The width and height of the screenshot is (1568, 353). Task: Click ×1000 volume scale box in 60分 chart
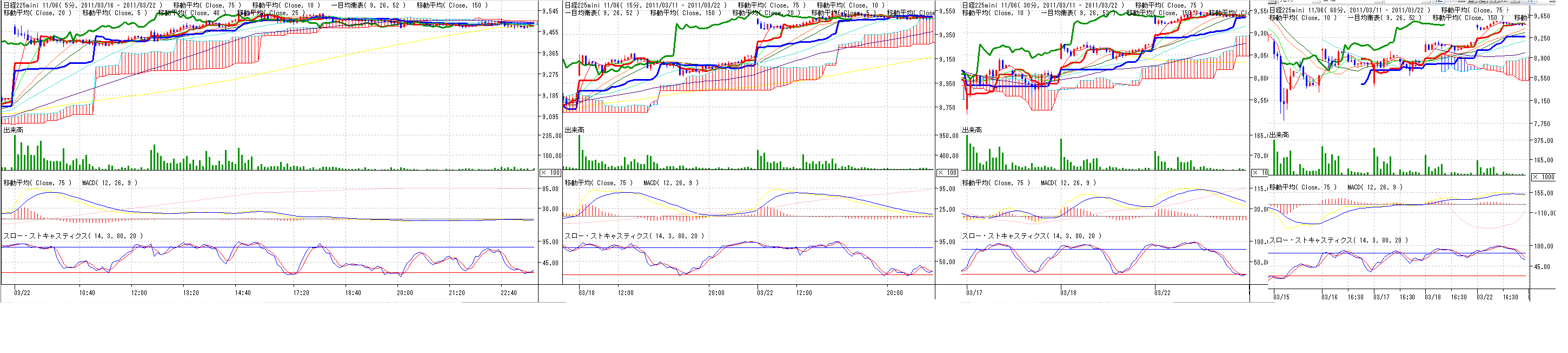point(1543,177)
